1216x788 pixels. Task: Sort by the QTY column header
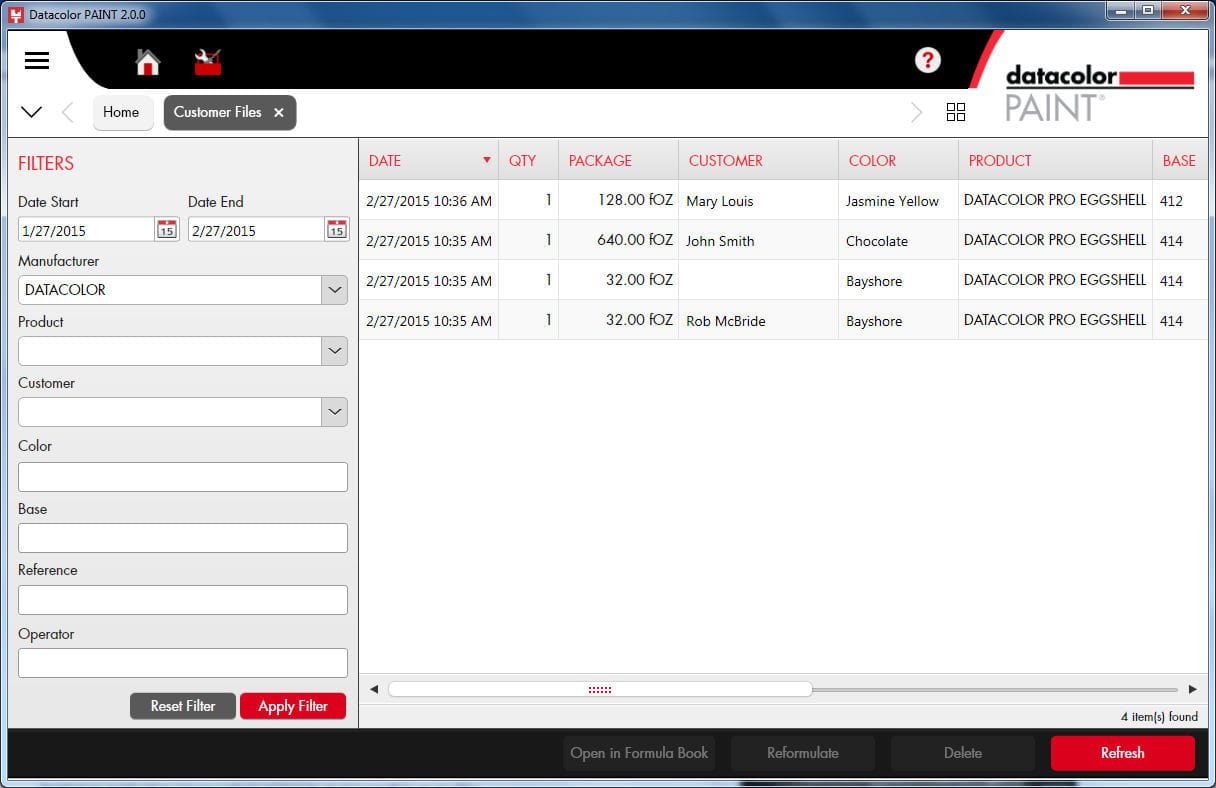coord(528,160)
